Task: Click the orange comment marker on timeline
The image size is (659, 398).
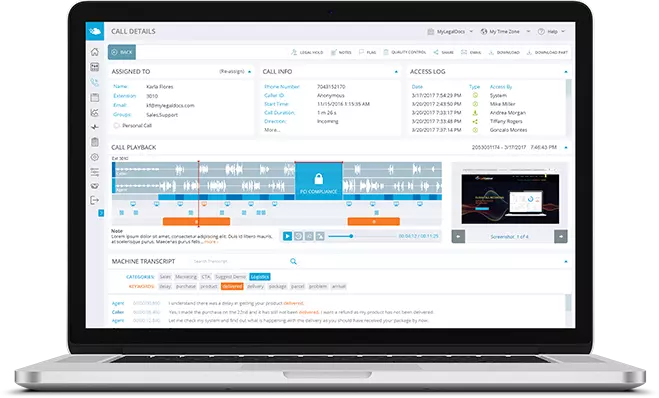Action: coord(204,204)
